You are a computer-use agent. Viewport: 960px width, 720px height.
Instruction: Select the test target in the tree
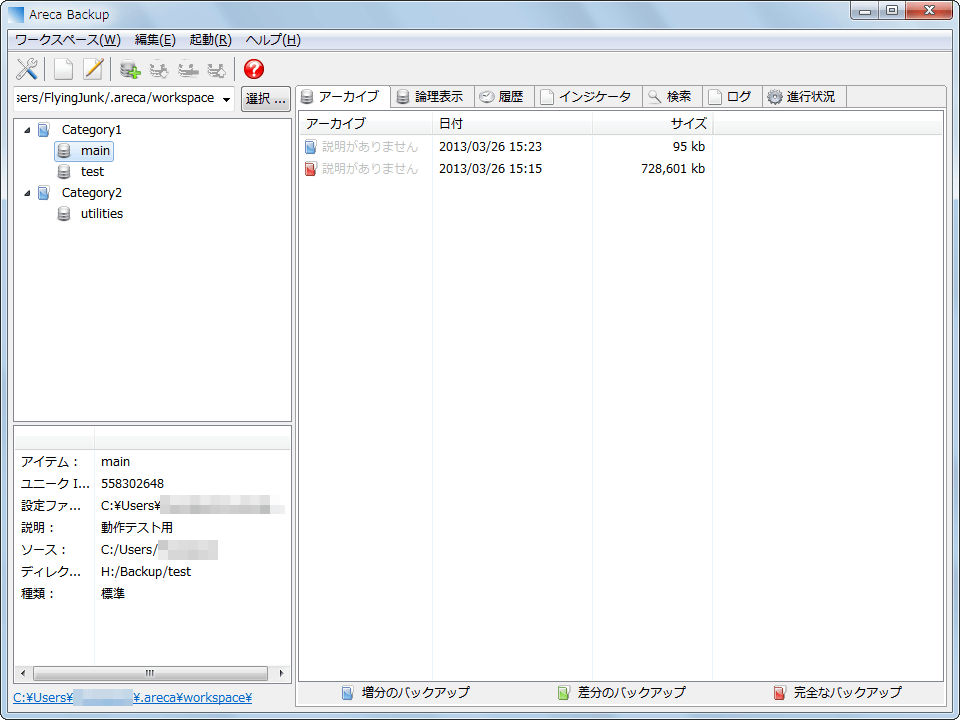click(92, 171)
